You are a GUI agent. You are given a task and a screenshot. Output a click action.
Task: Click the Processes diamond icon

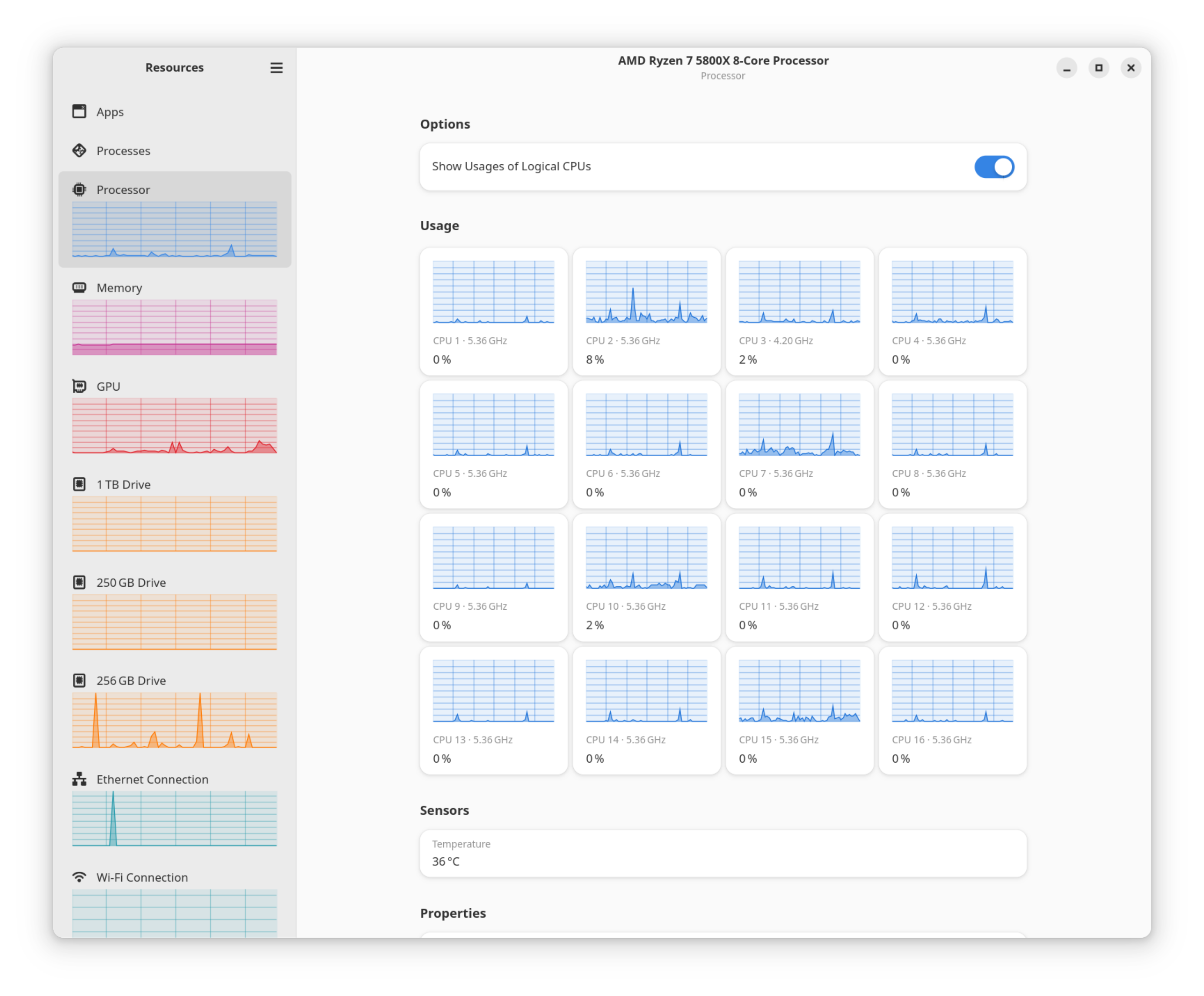click(x=79, y=150)
